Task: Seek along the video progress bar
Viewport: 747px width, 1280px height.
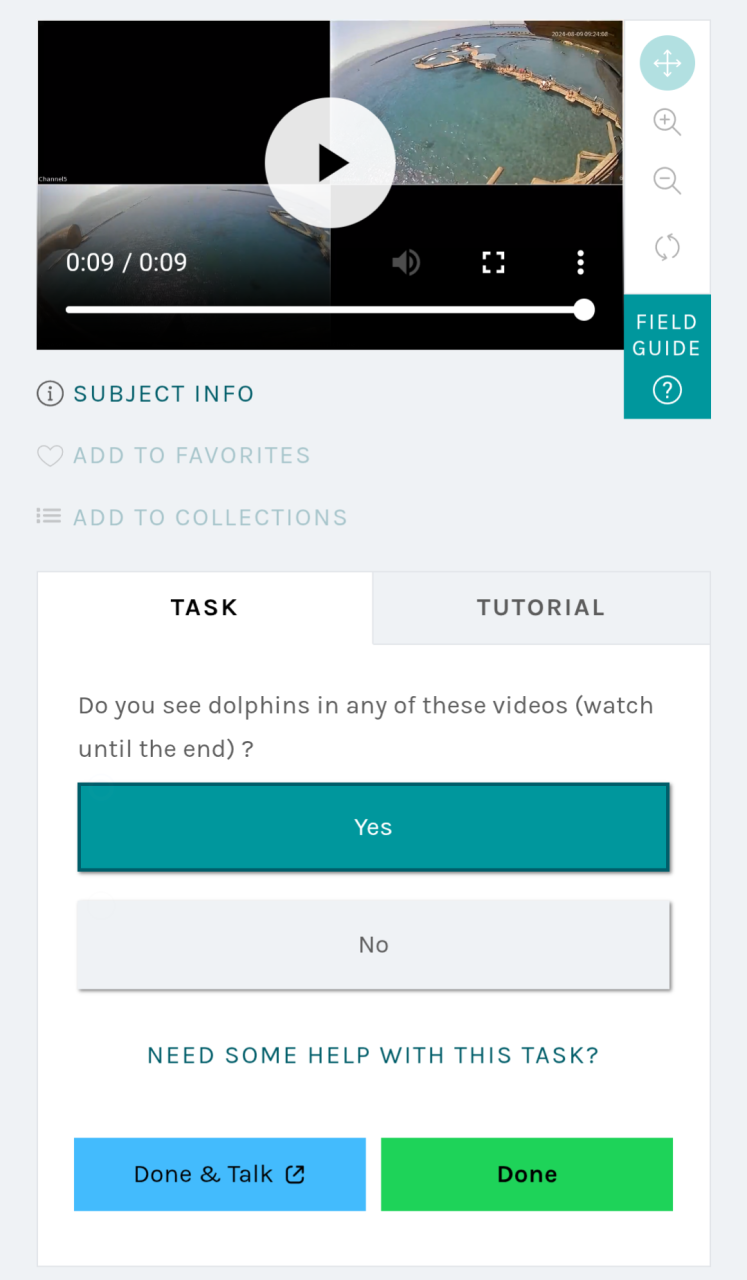Action: click(x=325, y=310)
